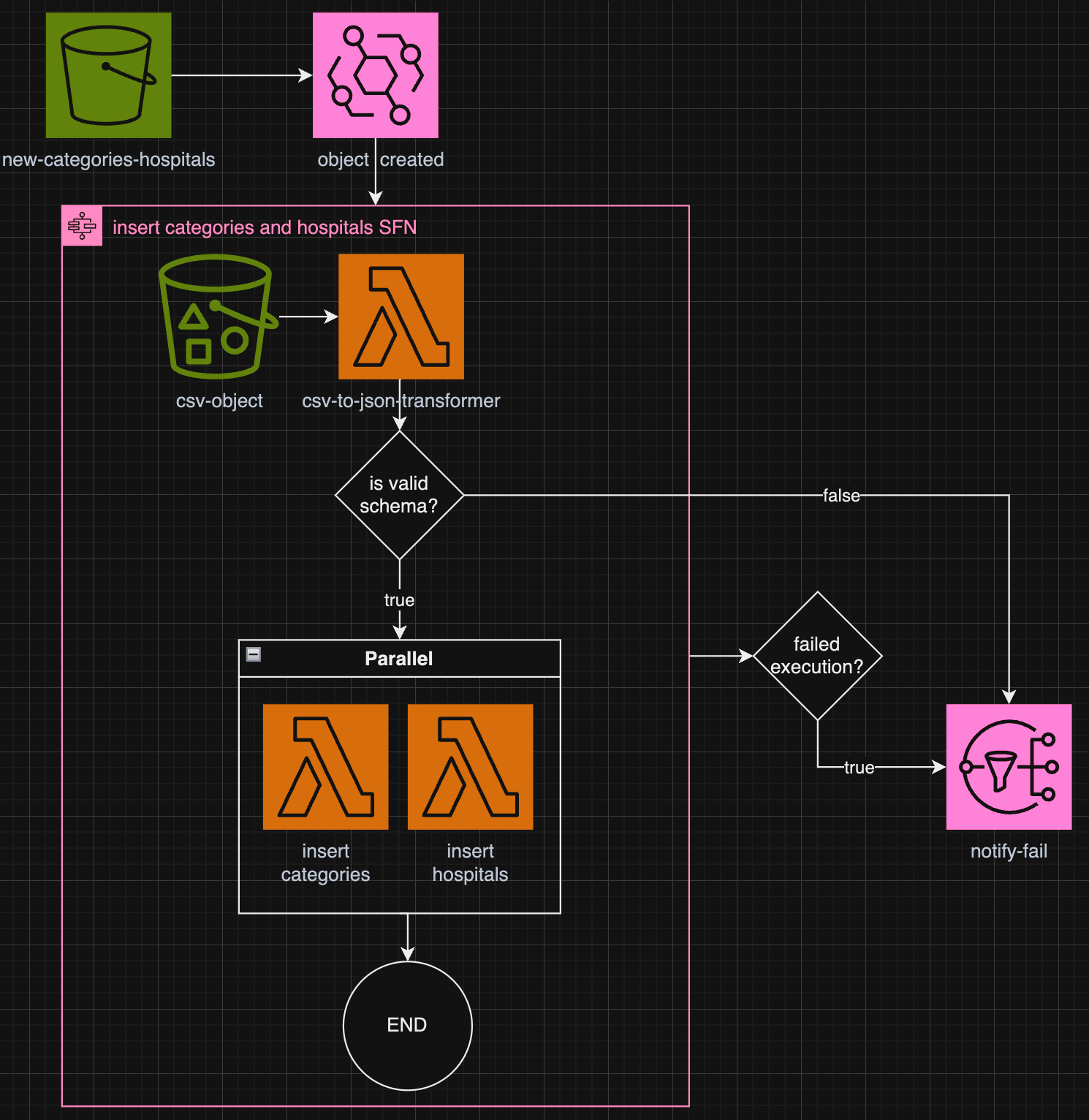Click the csv-object bucket icon
Image resolution: width=1089 pixels, height=1120 pixels.
[x=218, y=317]
